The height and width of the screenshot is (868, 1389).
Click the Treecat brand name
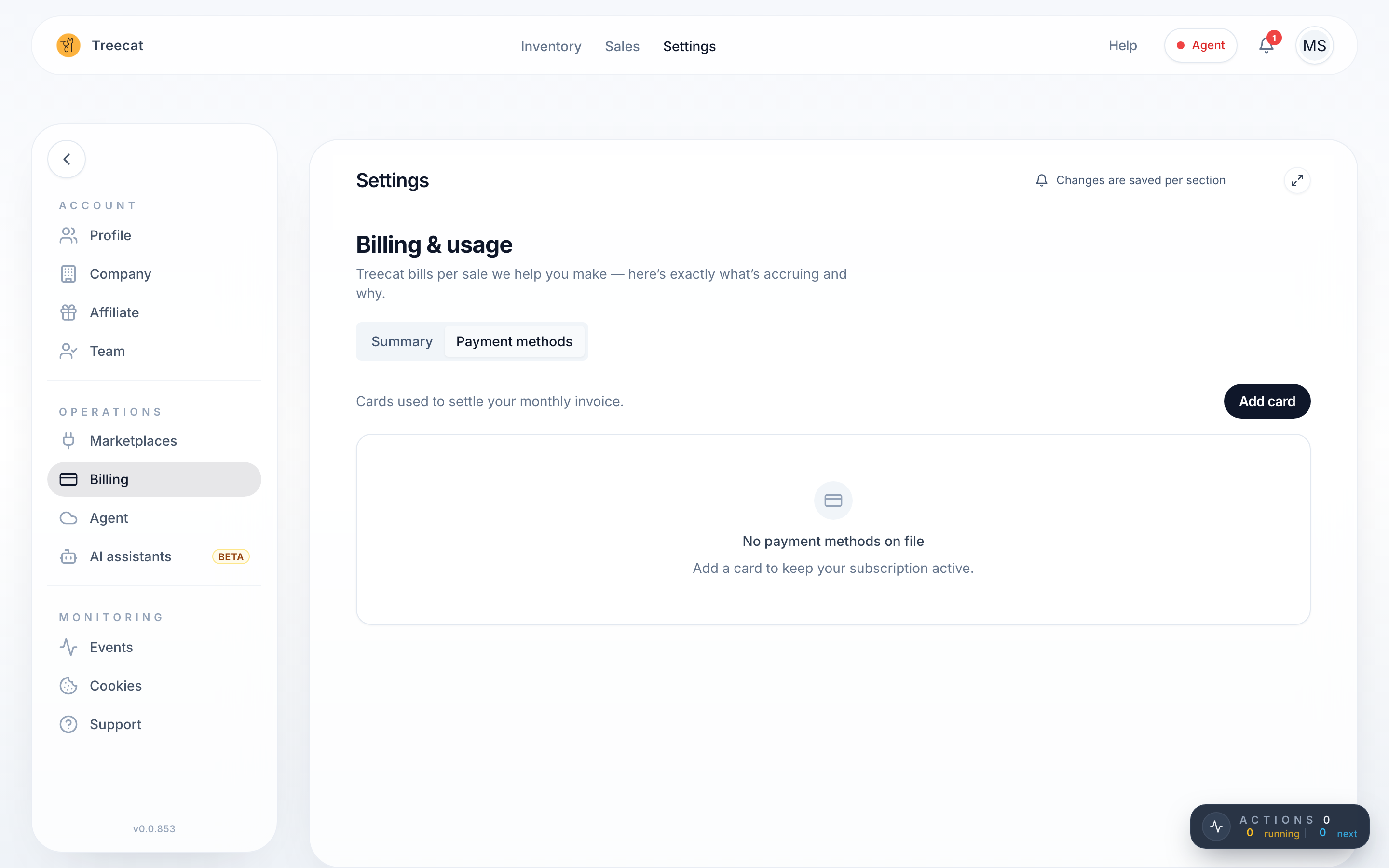[x=117, y=45]
